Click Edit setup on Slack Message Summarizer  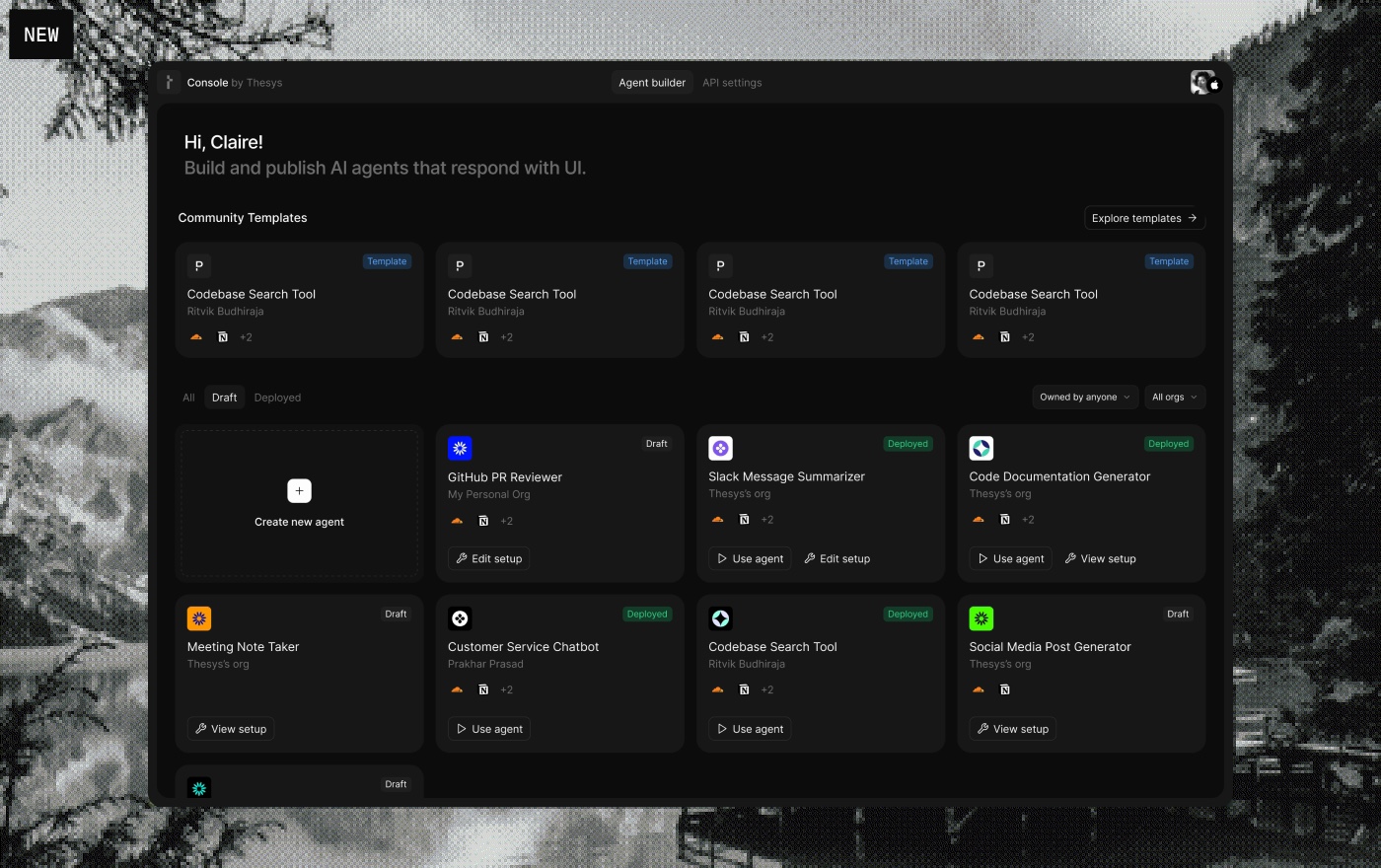[837, 558]
